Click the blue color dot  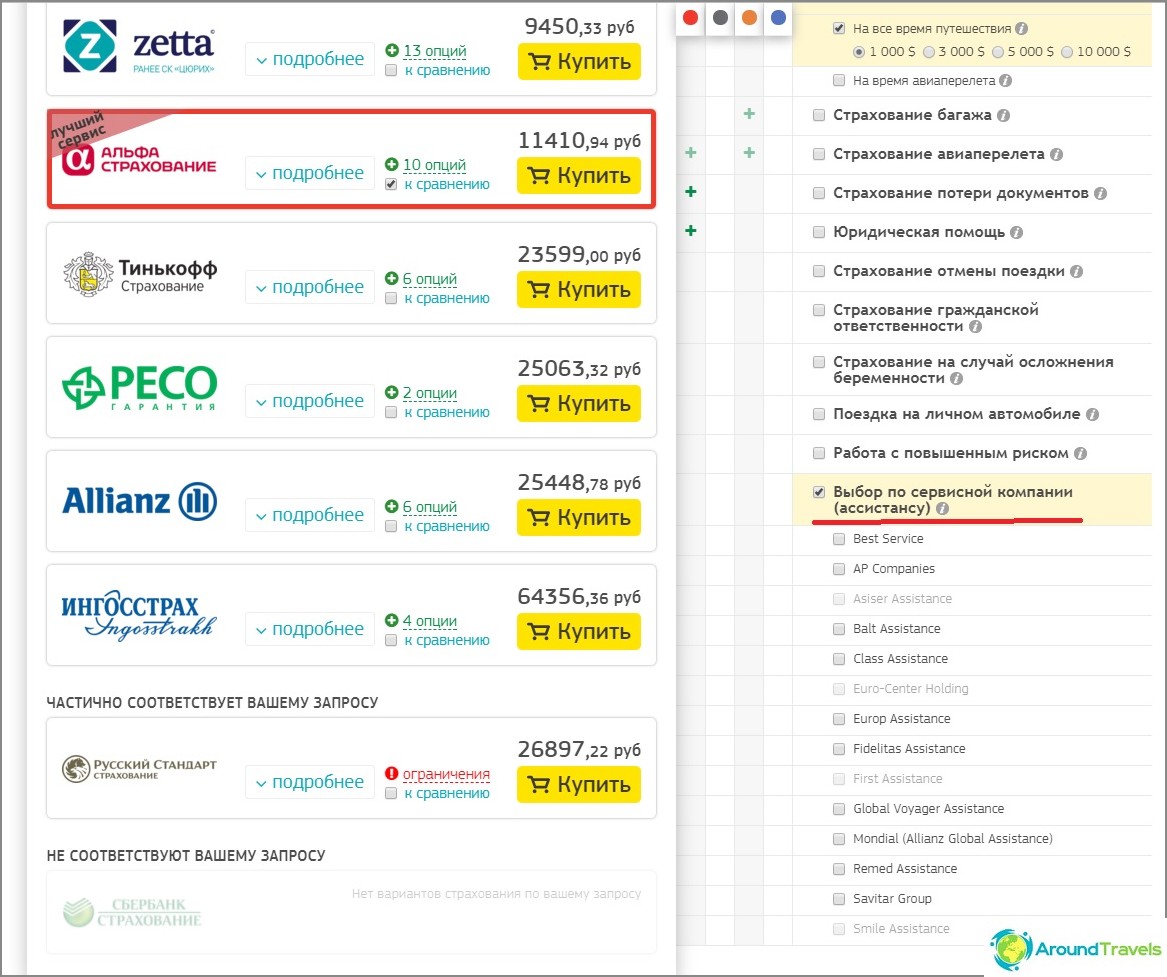pos(778,17)
